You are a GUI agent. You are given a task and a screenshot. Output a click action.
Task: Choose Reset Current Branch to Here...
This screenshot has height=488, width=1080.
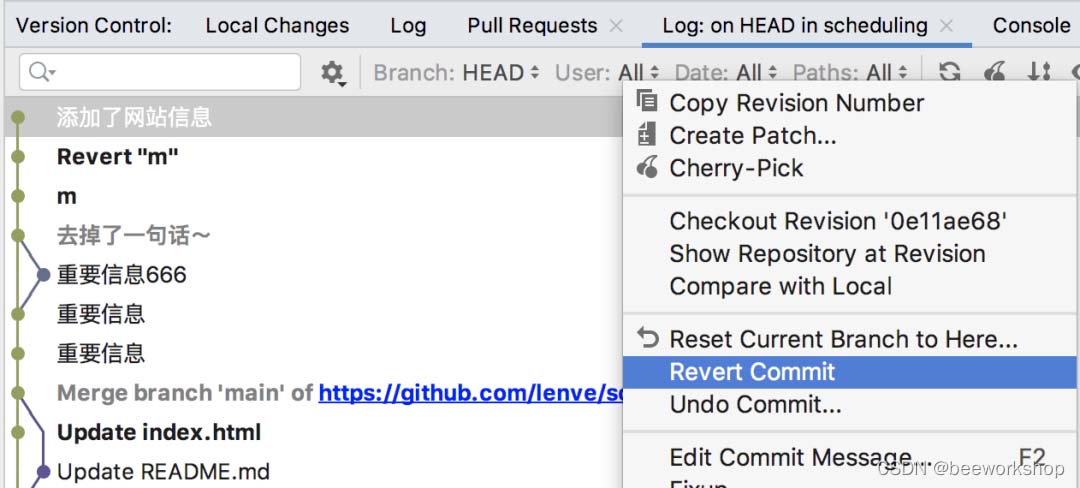[851, 339]
